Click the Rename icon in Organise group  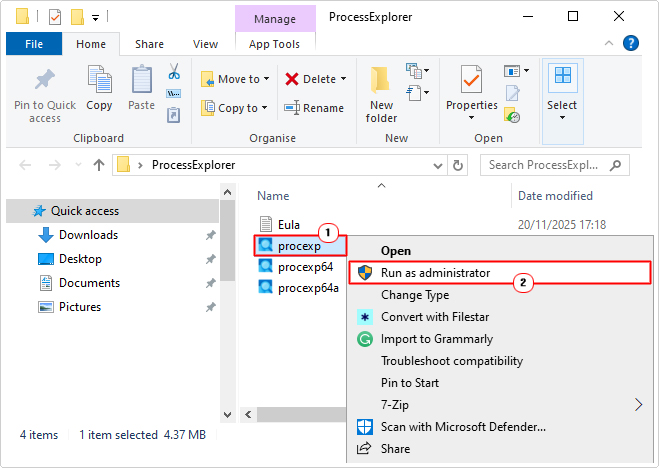click(x=292, y=108)
